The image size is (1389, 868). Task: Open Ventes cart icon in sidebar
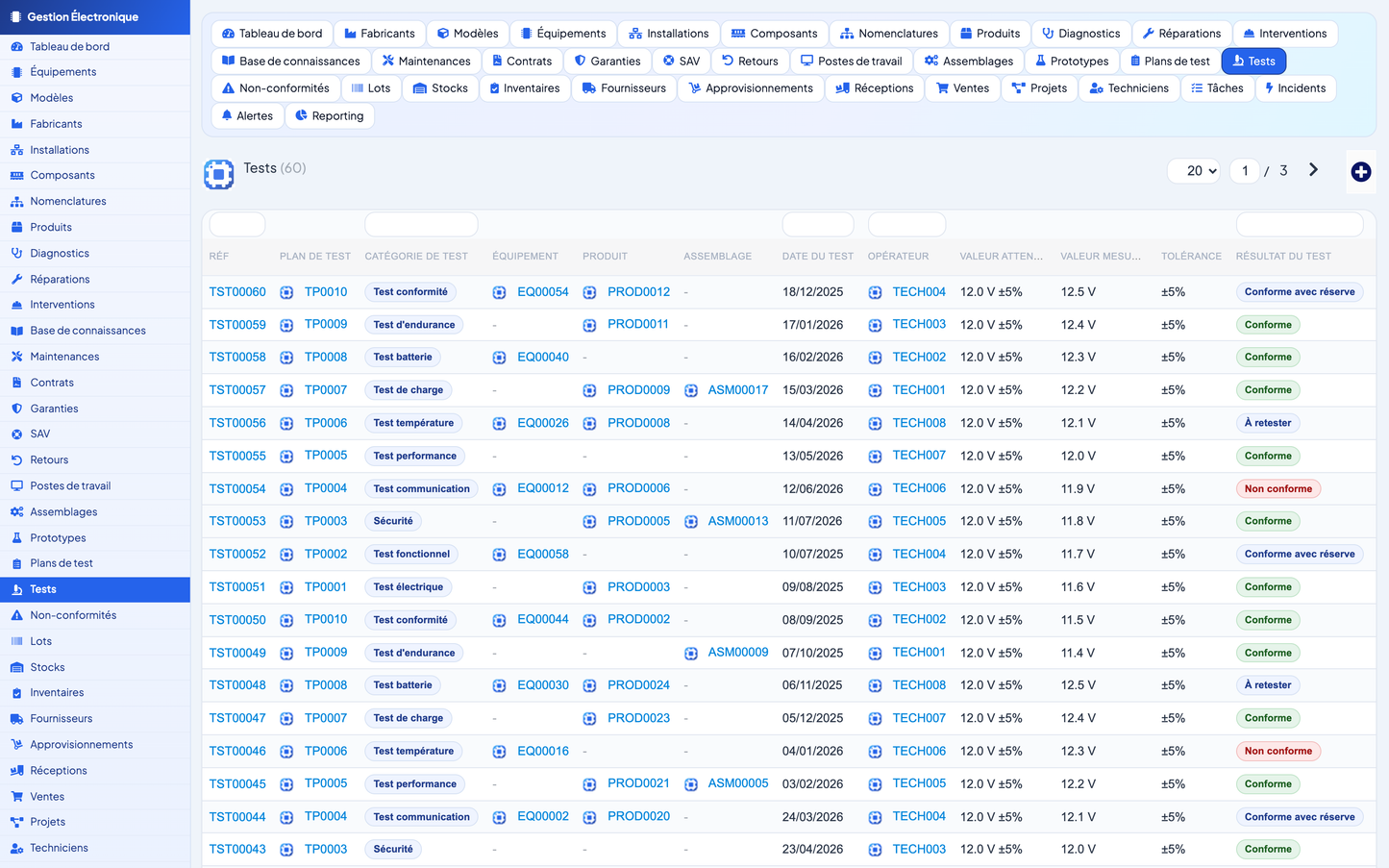click(16, 796)
